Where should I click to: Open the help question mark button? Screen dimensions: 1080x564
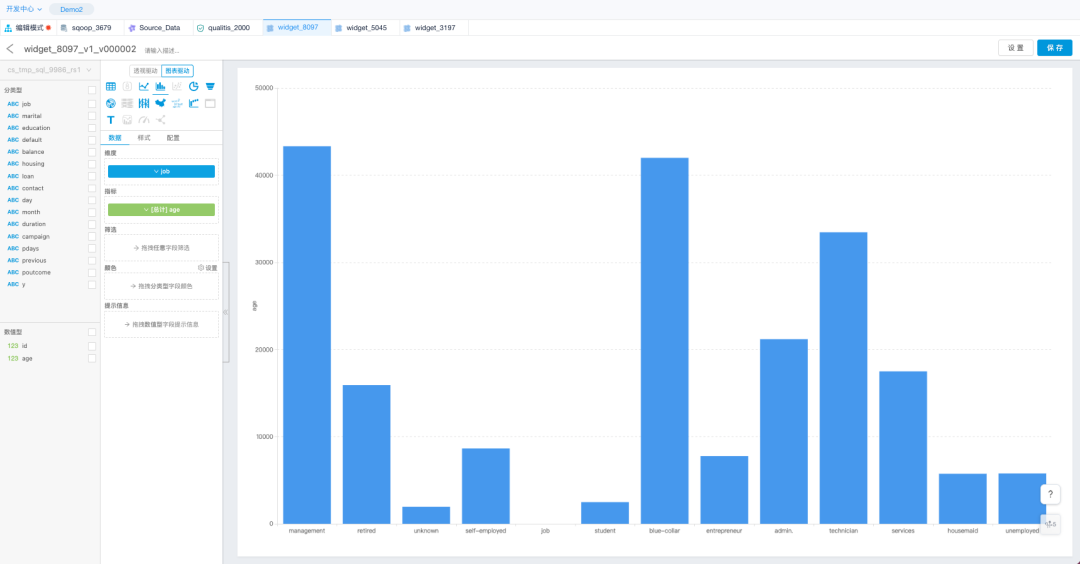click(1050, 494)
